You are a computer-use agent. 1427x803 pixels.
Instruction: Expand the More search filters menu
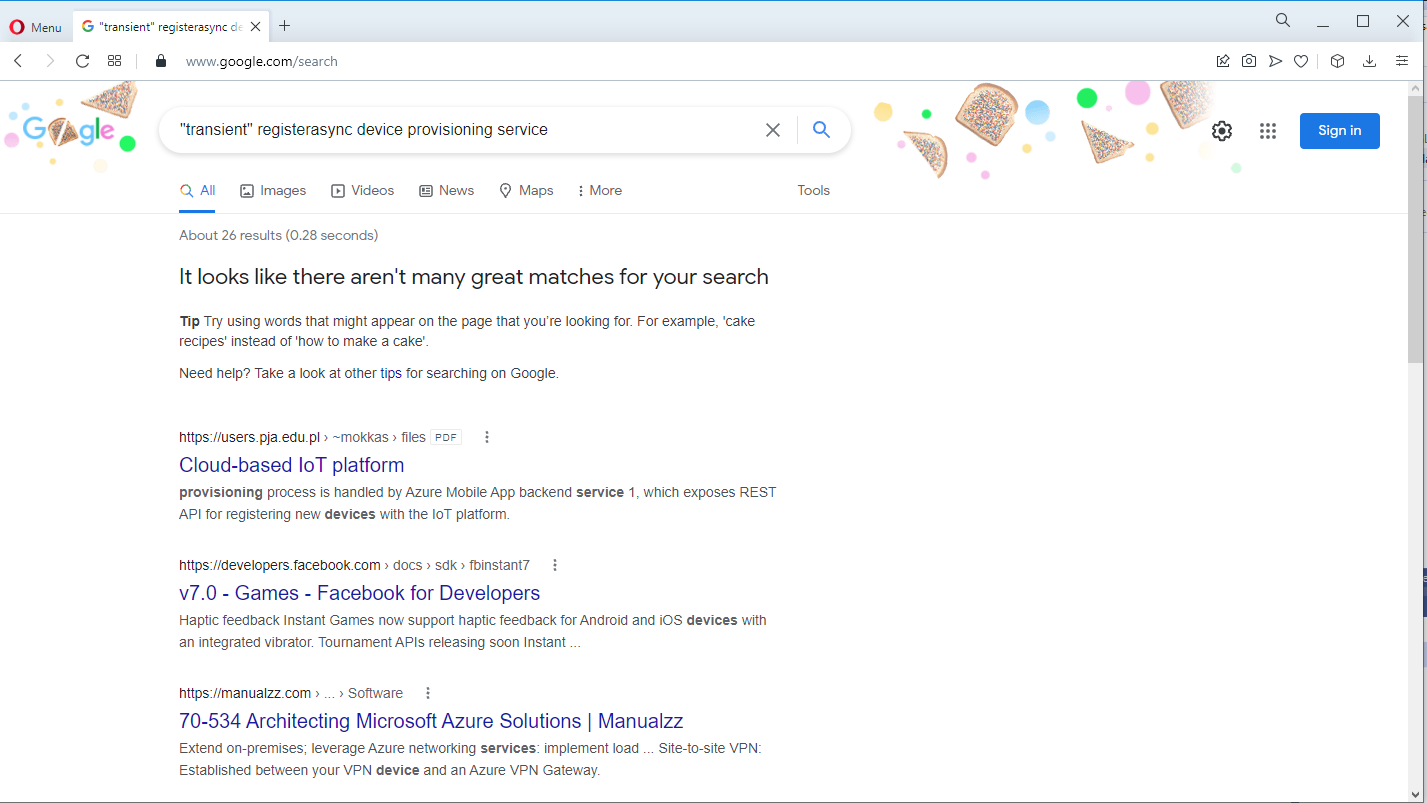(600, 190)
